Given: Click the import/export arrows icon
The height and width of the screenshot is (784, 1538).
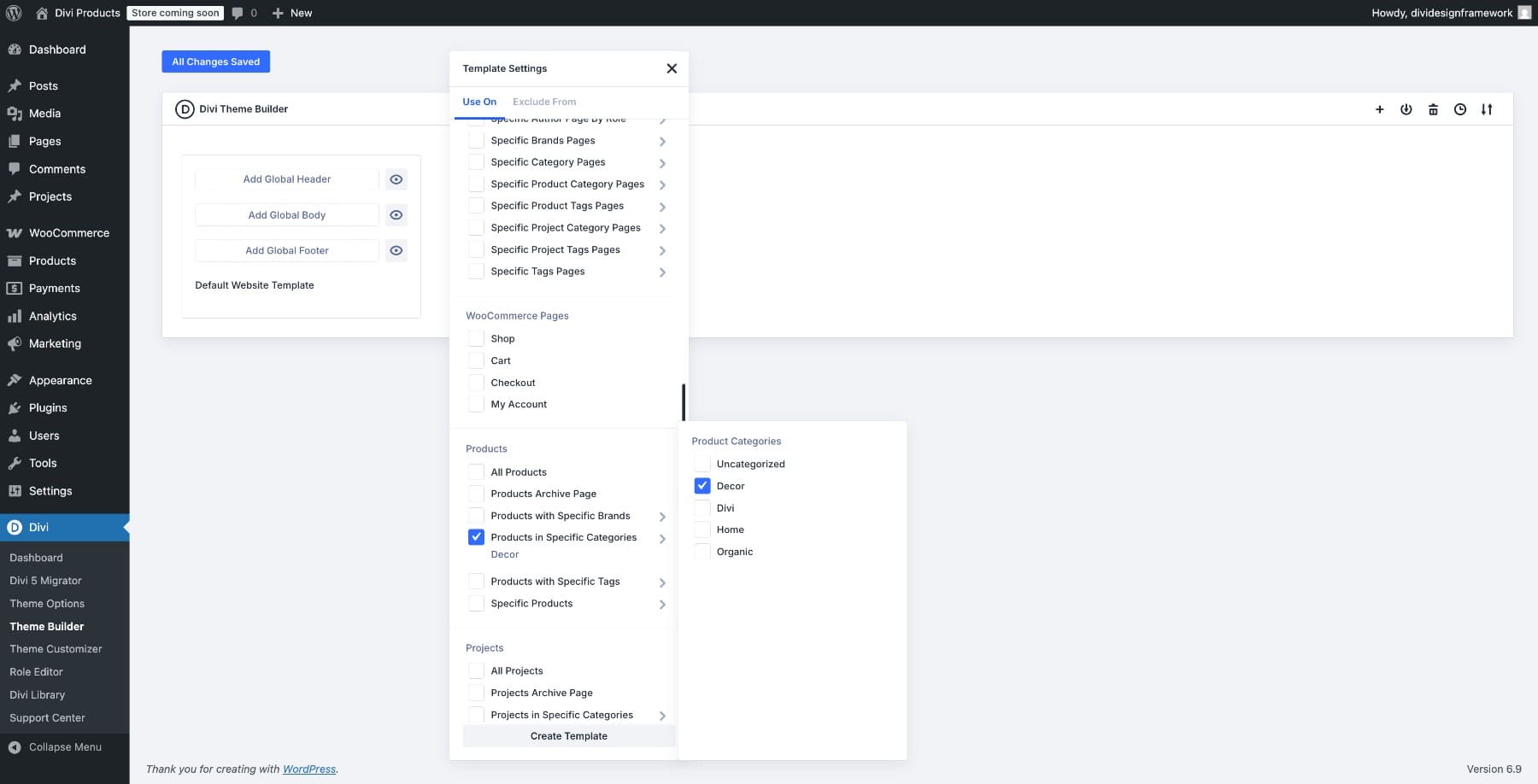Looking at the screenshot, I should (x=1487, y=109).
